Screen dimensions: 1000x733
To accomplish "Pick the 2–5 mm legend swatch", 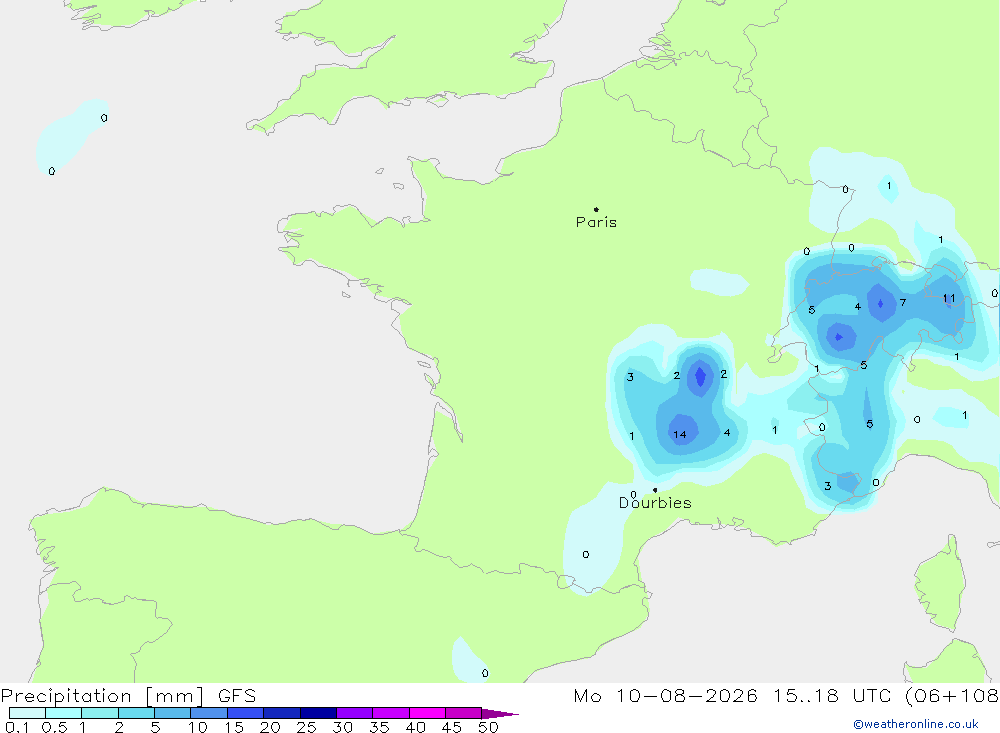I will click(136, 713).
